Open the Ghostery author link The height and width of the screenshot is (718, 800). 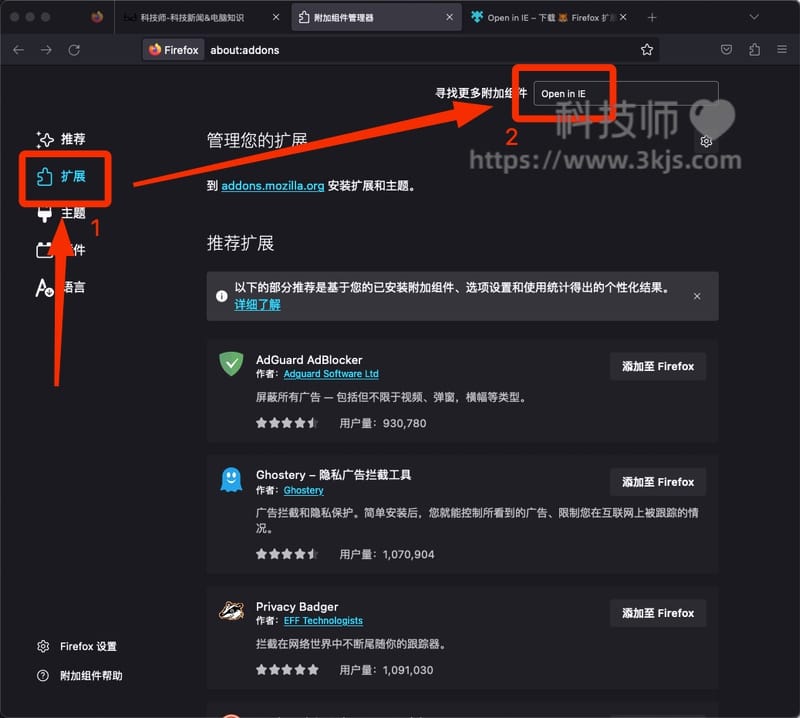[x=304, y=490]
